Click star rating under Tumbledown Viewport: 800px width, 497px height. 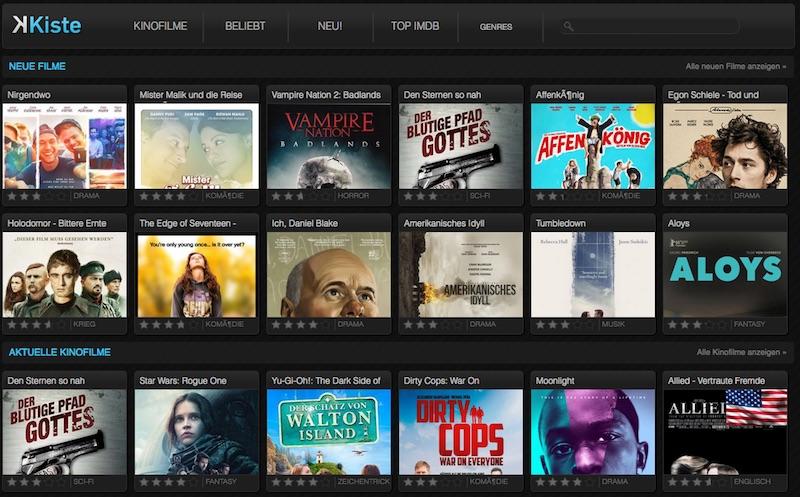click(564, 325)
